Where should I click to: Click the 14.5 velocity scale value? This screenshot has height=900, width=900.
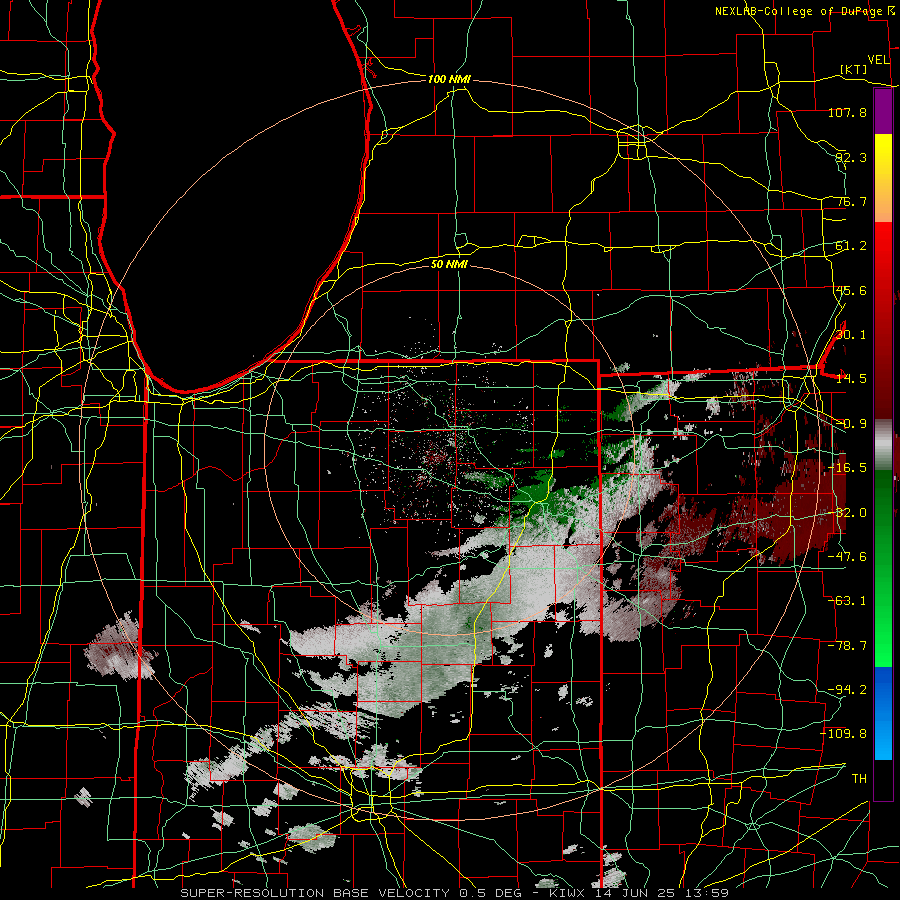click(851, 379)
